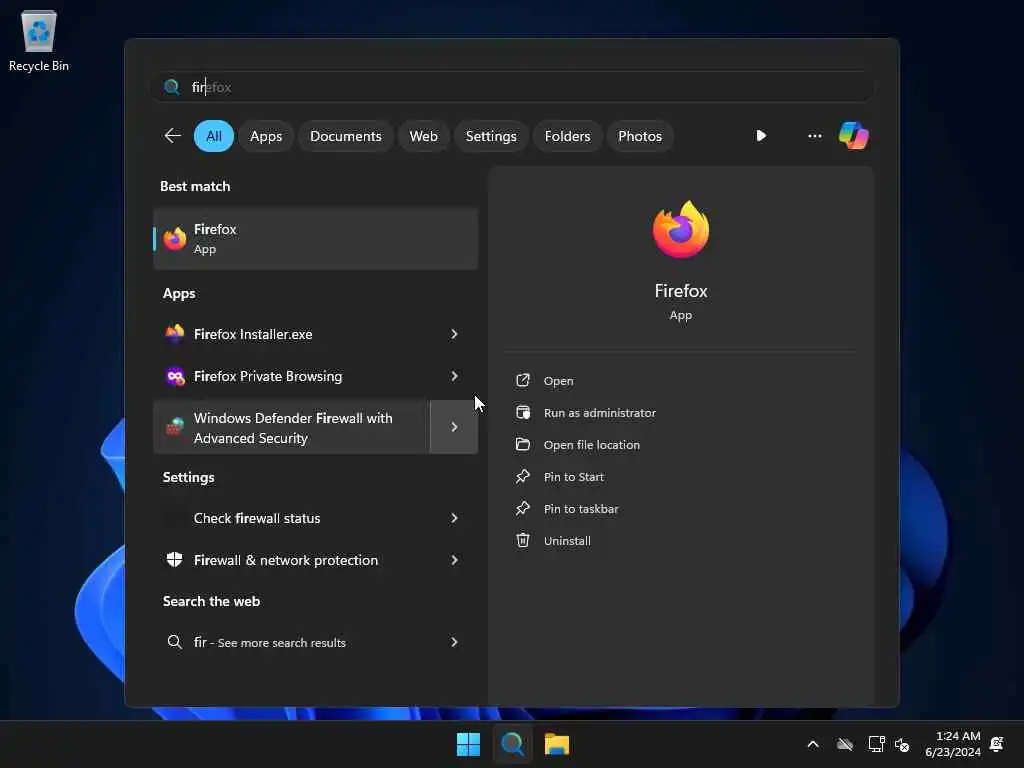
Task: Open the clock showing 1:24 AM
Action: 952,744
